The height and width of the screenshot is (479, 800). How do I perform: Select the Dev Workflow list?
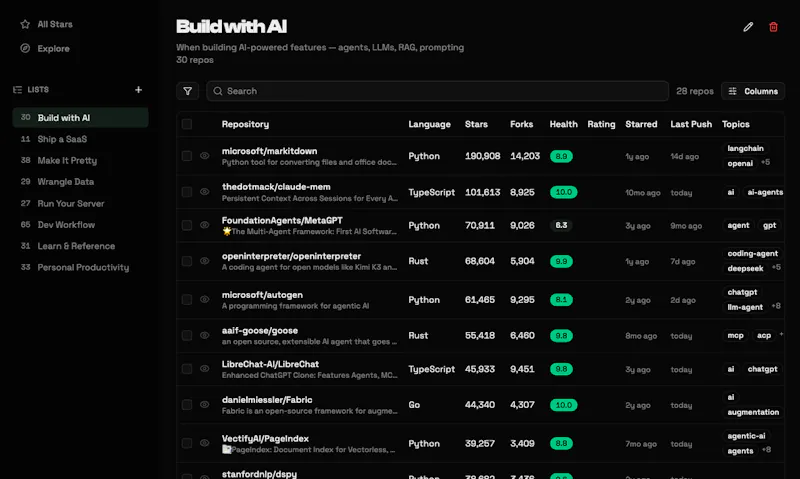coord(81,224)
